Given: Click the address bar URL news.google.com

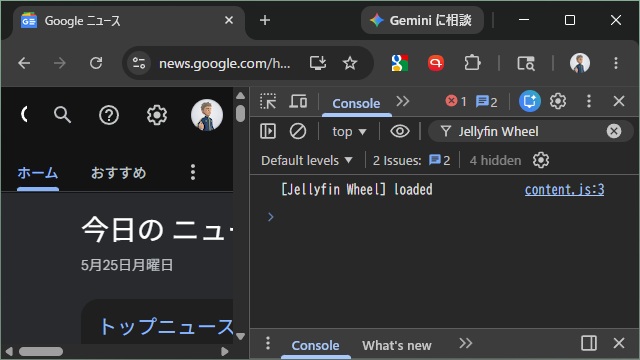Looking at the screenshot, I should pos(224,64).
